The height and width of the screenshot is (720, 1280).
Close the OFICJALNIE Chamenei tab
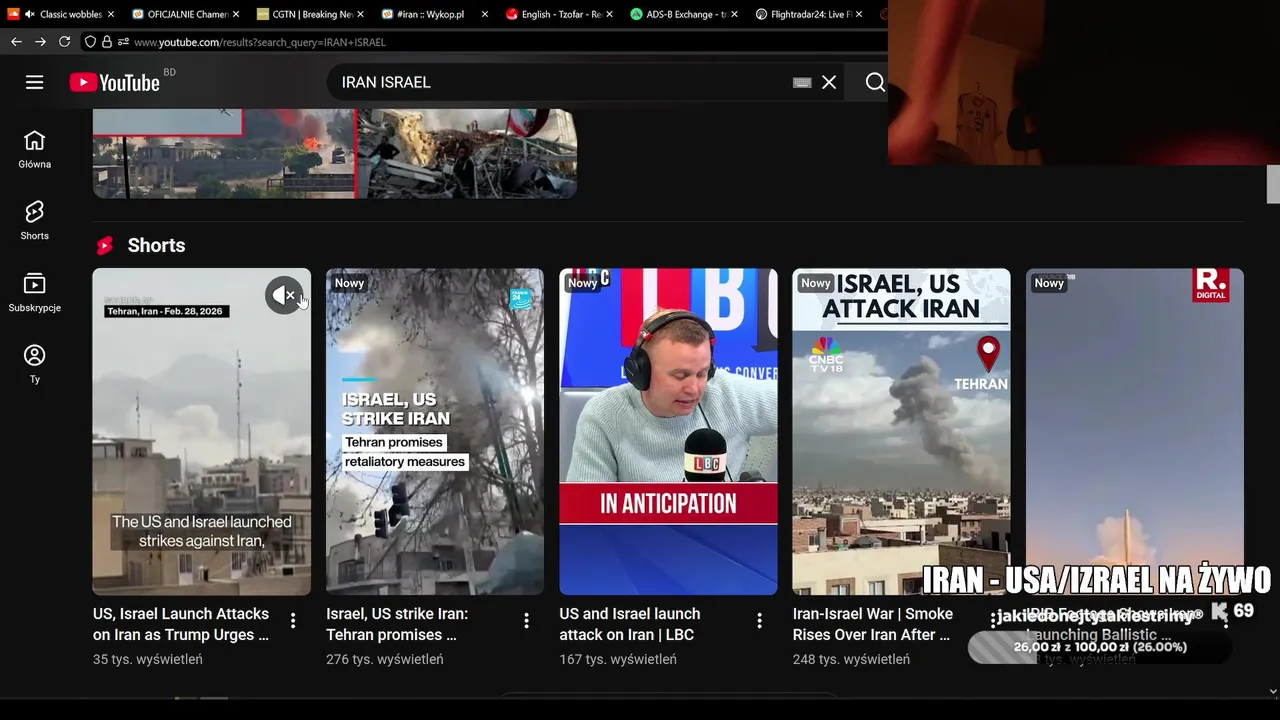(235, 14)
